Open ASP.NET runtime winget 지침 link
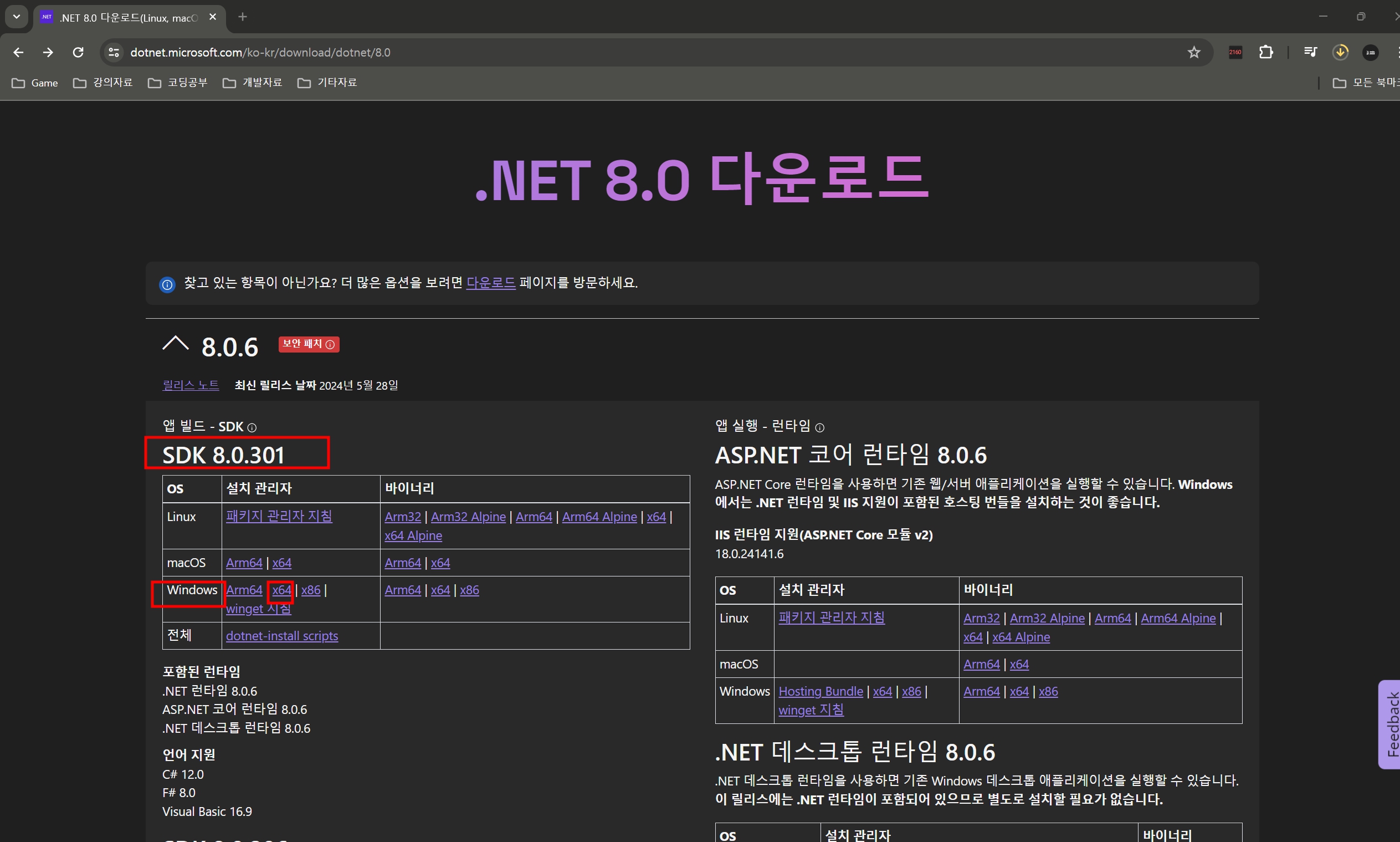Screen dimensions: 1400x842 [x=811, y=711]
